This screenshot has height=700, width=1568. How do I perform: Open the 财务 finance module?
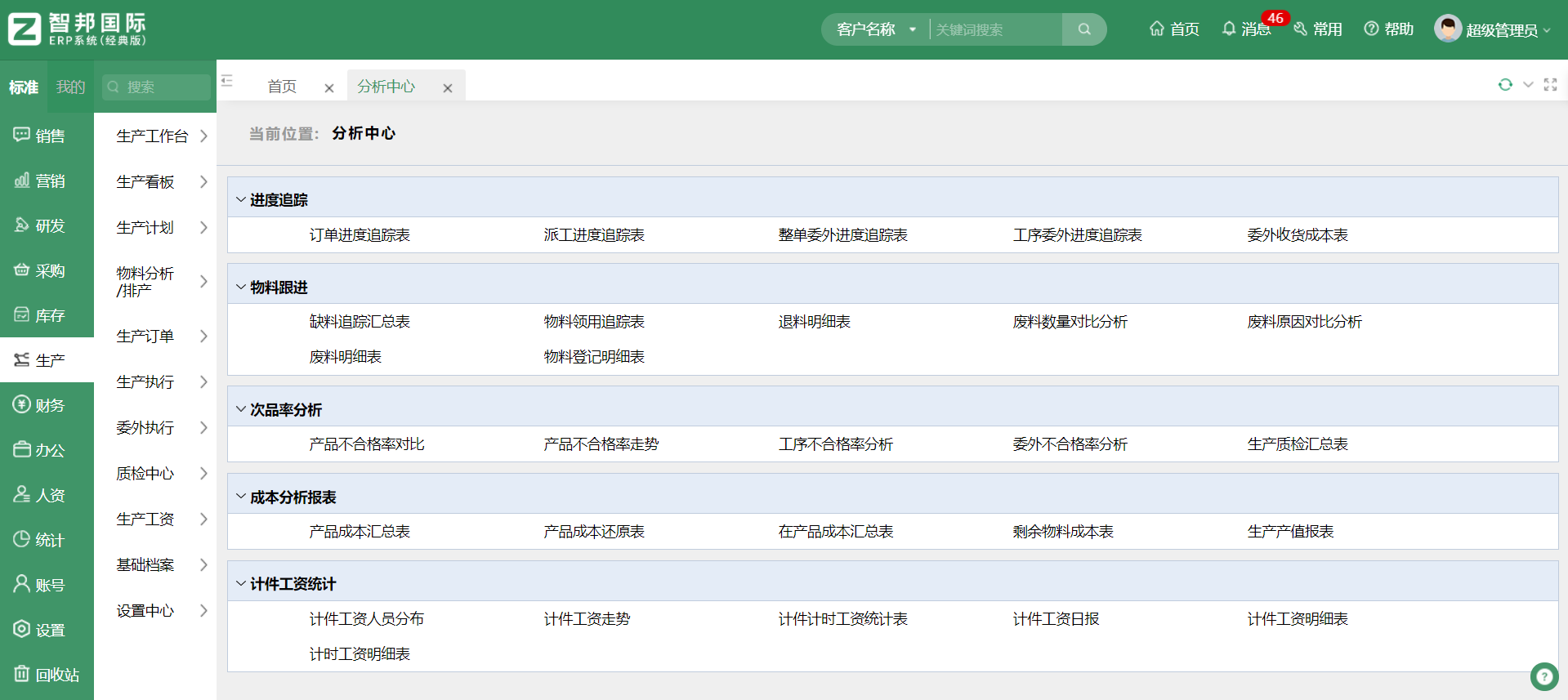47,405
